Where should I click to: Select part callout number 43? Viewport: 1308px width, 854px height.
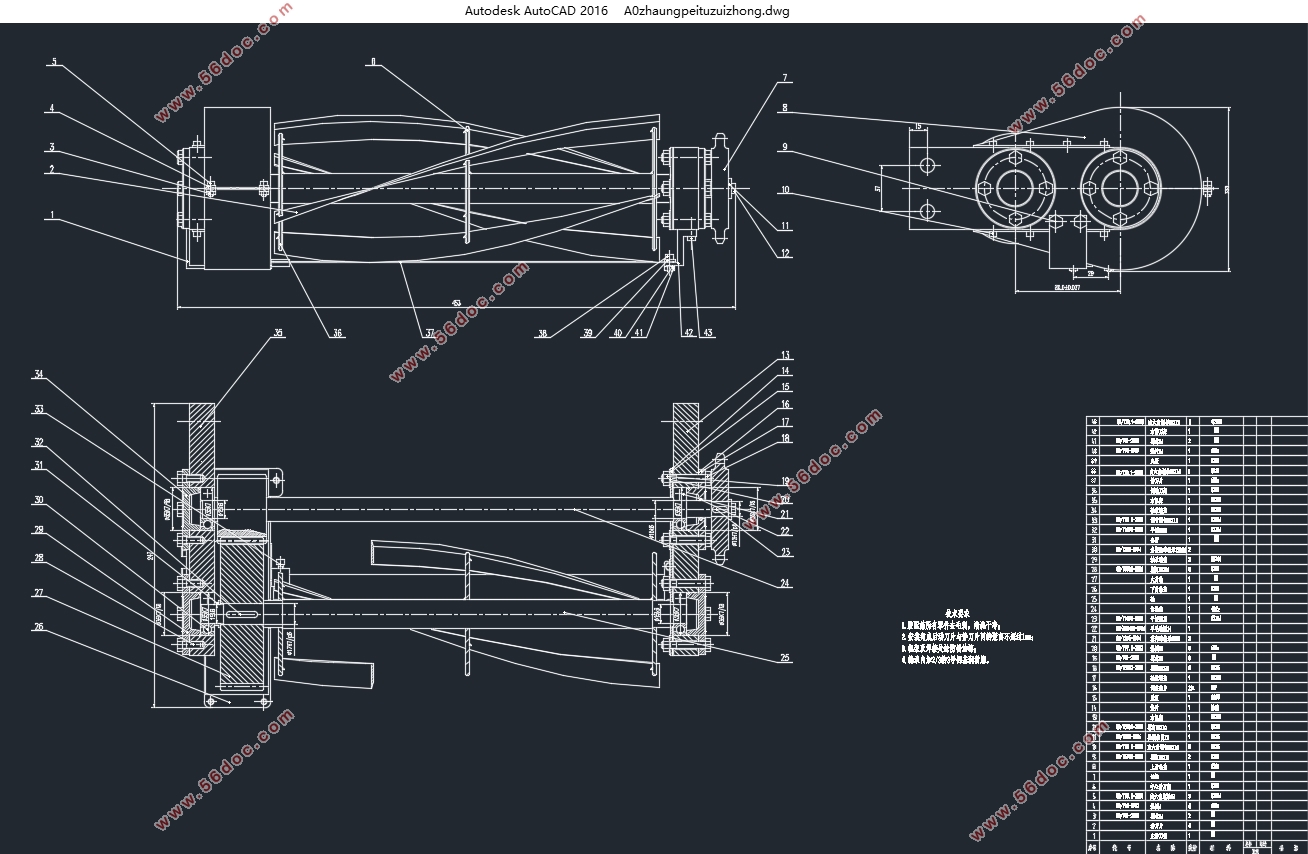pyautogui.click(x=708, y=333)
